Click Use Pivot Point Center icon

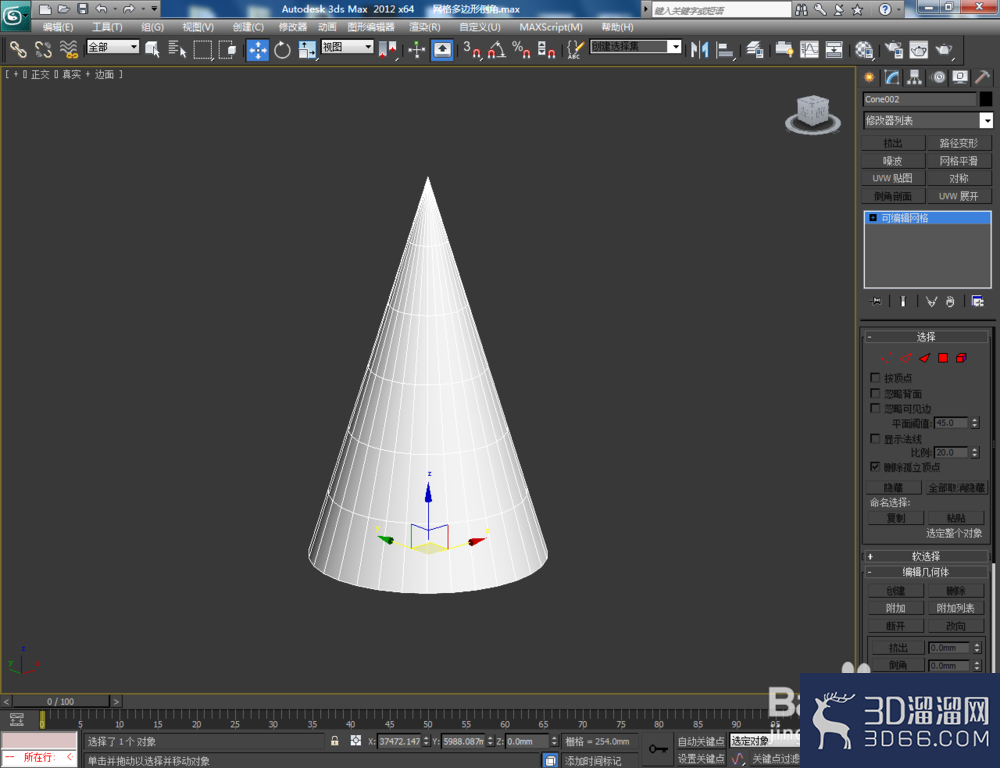(x=387, y=49)
